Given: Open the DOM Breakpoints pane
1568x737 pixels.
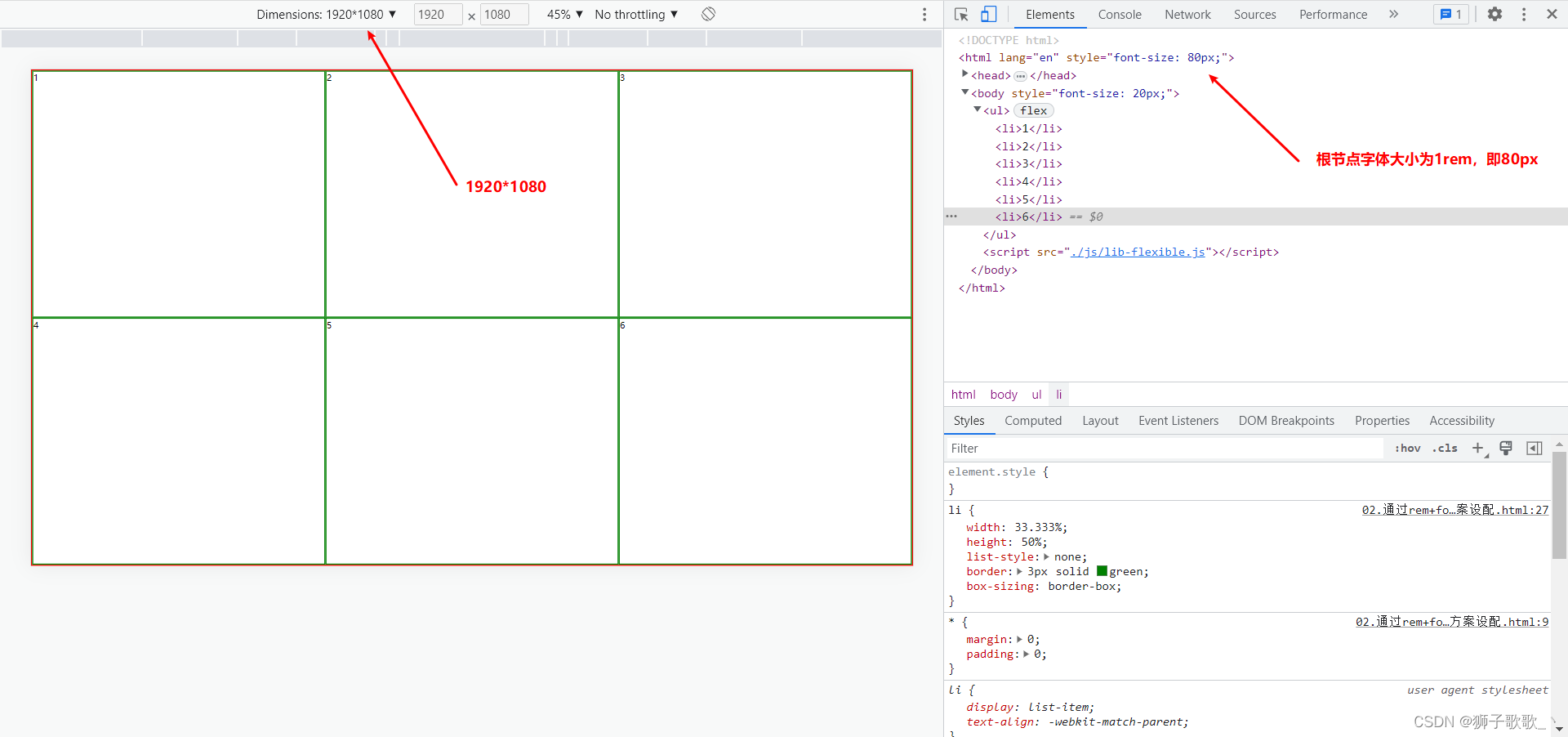Looking at the screenshot, I should (1286, 421).
